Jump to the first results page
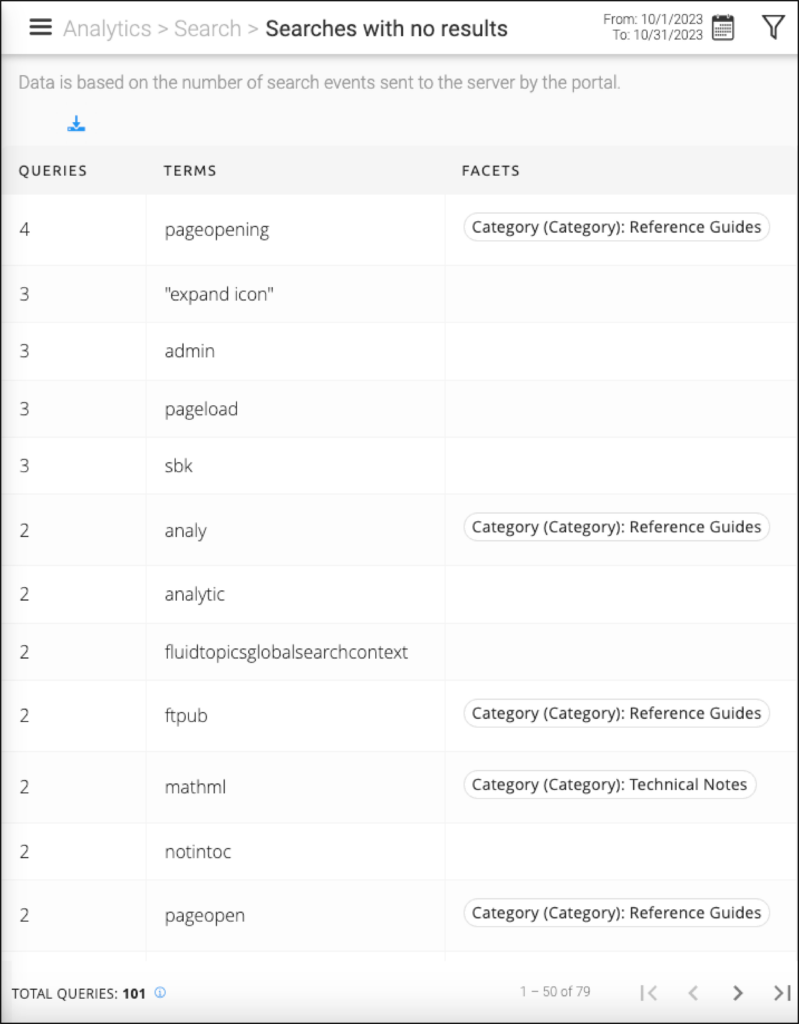 pyautogui.click(x=648, y=993)
